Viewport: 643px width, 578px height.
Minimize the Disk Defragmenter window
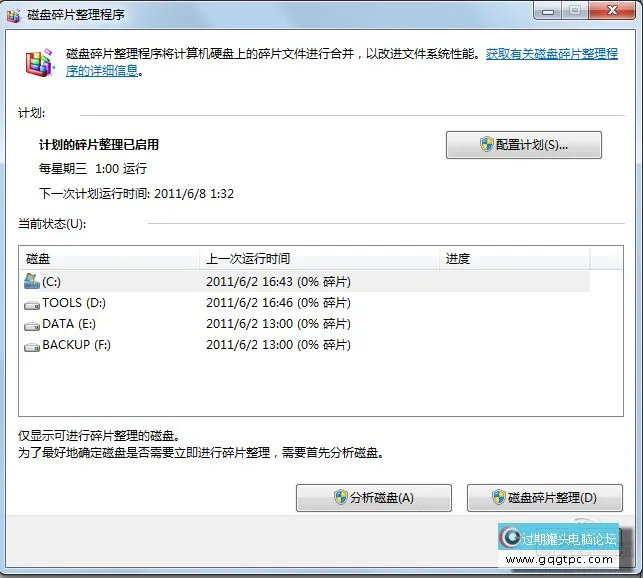pos(548,10)
